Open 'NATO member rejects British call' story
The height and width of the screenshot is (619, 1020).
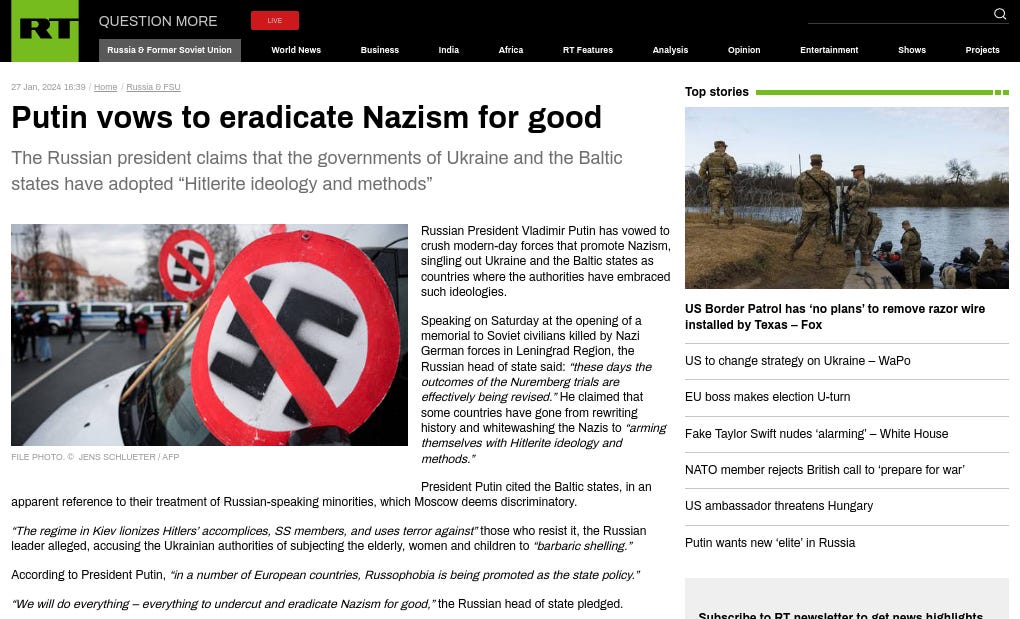825,469
